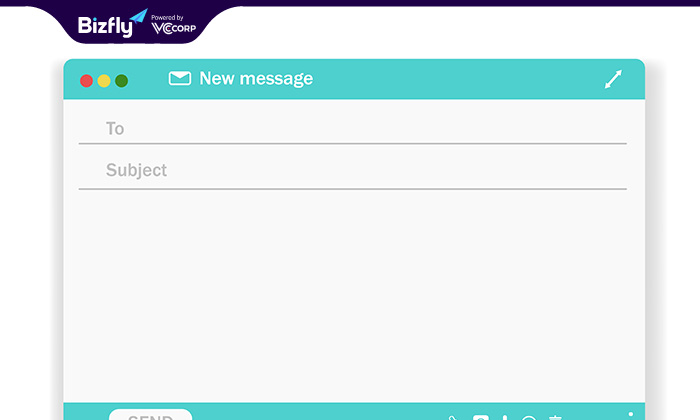Click the red close dot
Viewport: 700px width, 420px height.
tap(86, 81)
